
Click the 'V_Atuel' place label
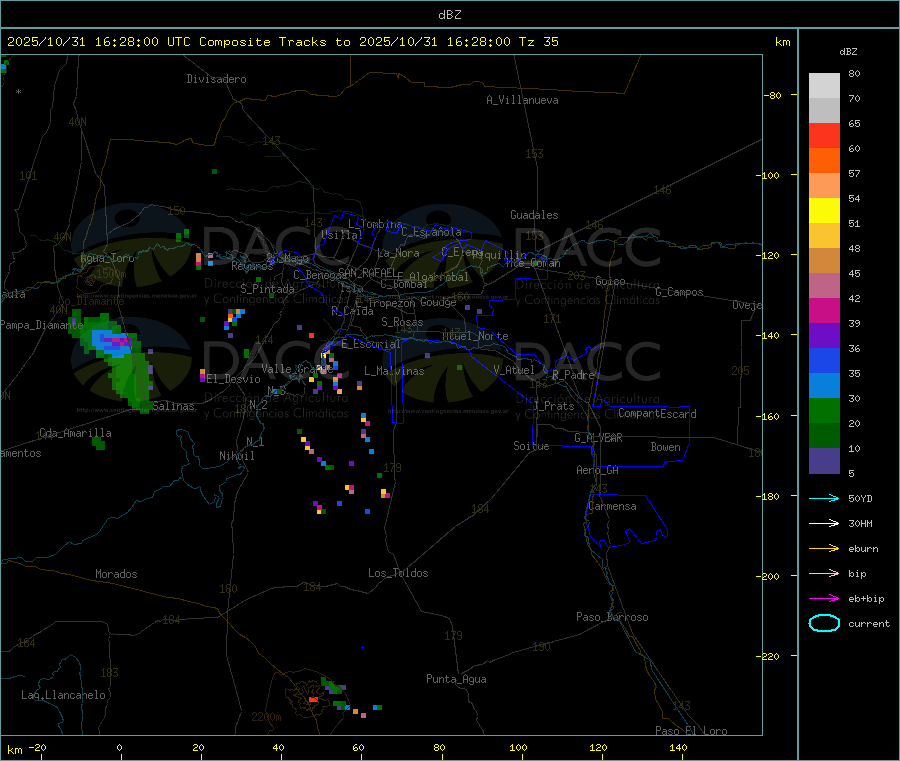514,370
